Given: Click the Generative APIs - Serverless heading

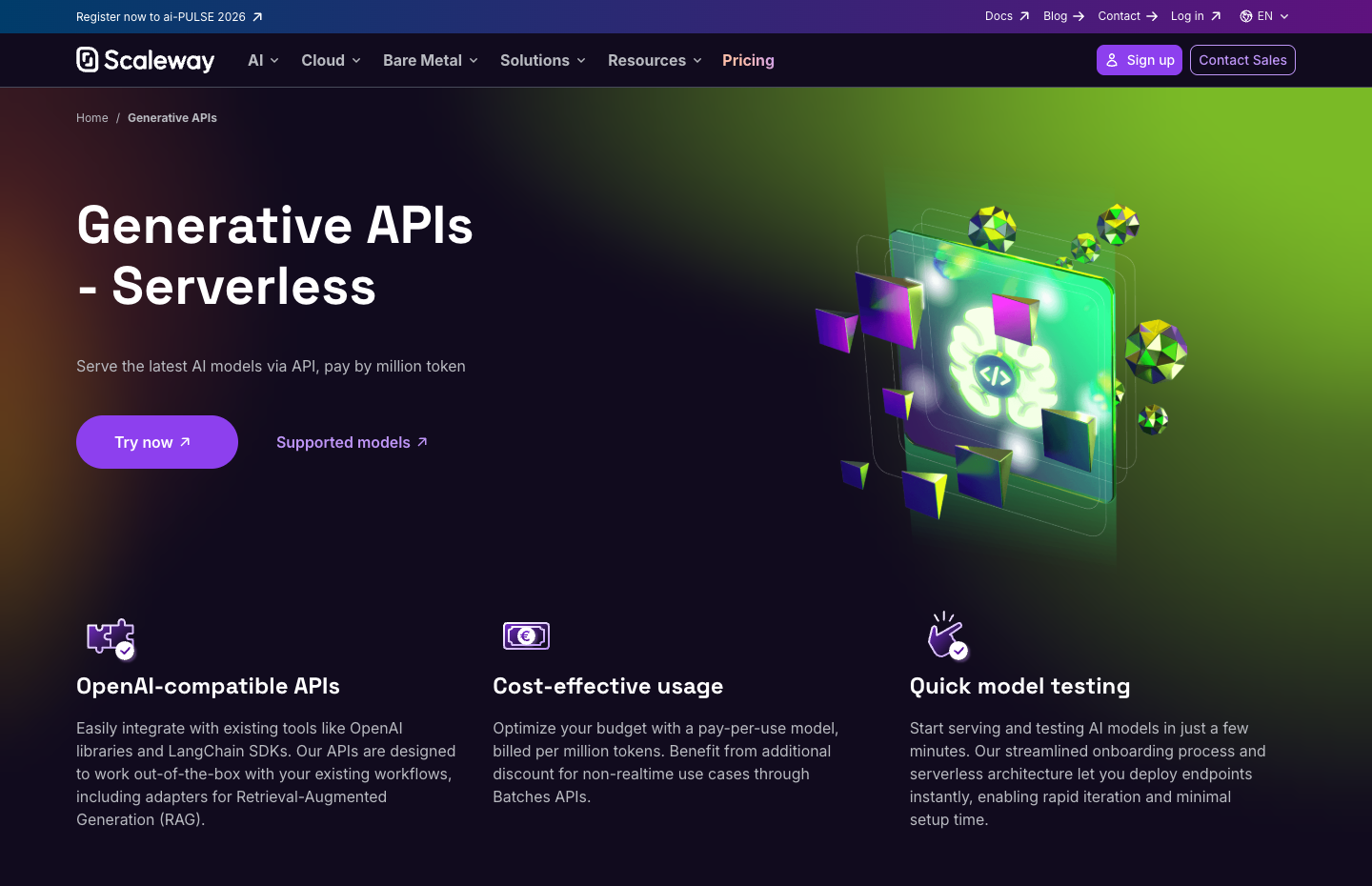Looking at the screenshot, I should click(274, 255).
